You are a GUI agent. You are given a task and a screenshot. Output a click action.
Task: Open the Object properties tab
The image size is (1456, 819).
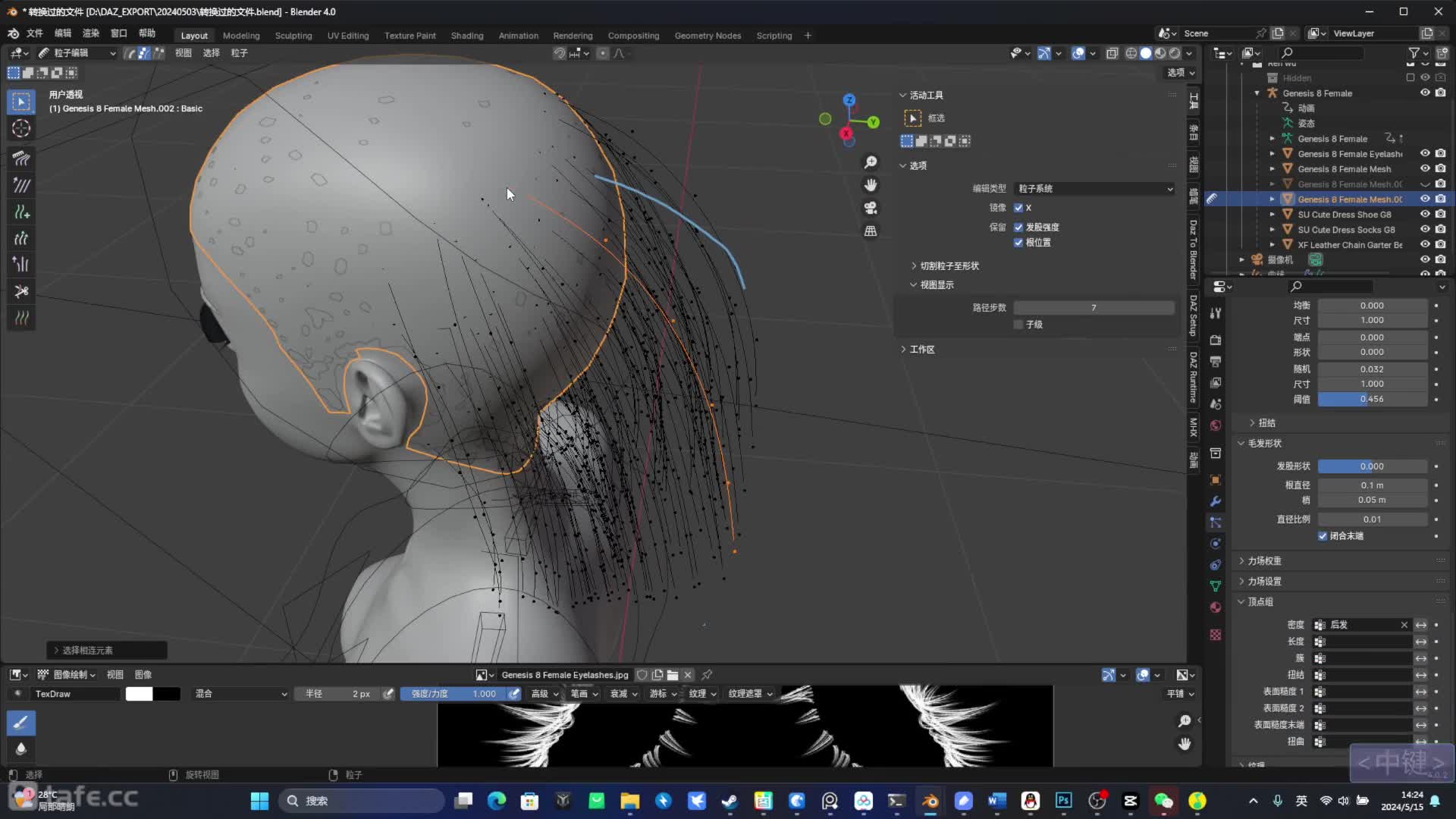tap(1216, 480)
